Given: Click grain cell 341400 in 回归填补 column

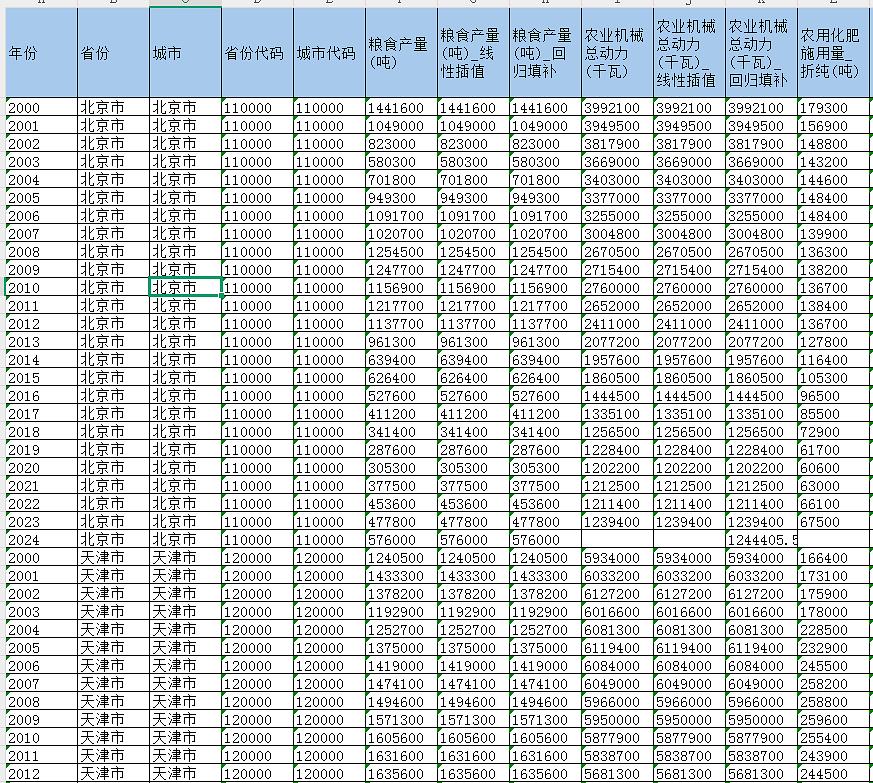Looking at the screenshot, I should click(546, 432).
